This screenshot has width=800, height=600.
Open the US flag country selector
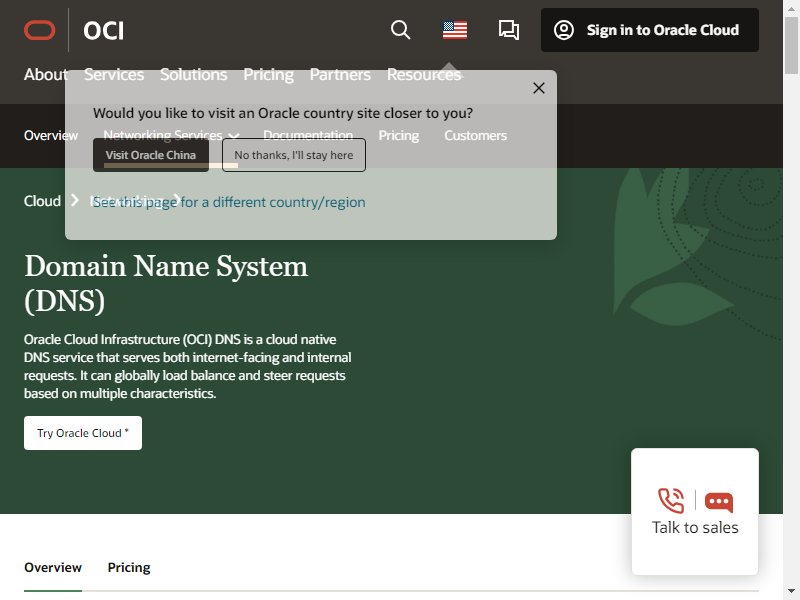tap(455, 30)
